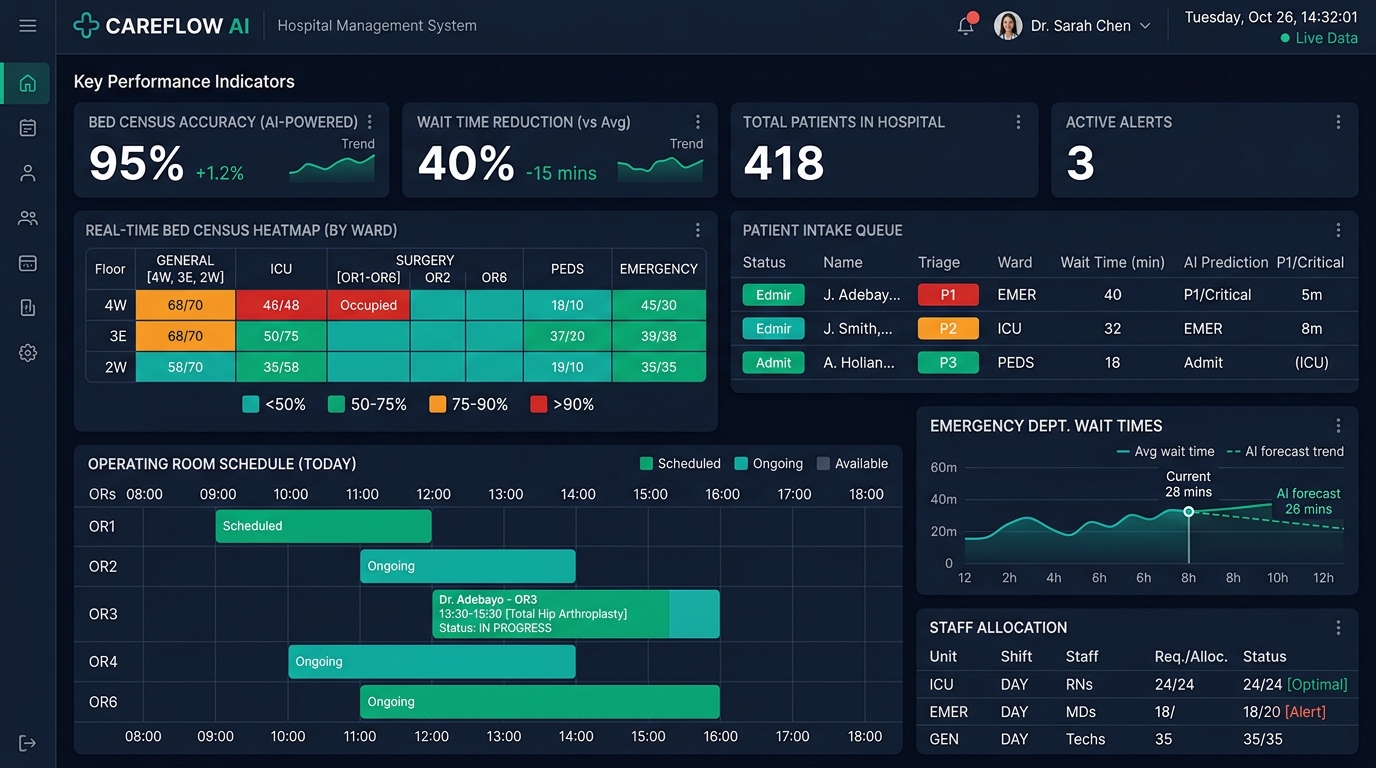Open Patient Intake Queue options menu
This screenshot has width=1376, height=768.
tap(1338, 230)
